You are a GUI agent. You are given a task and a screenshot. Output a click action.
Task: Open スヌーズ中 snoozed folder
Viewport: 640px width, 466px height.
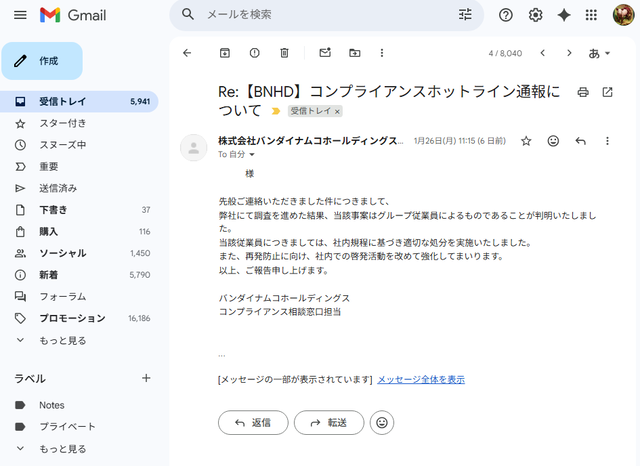[79, 145]
